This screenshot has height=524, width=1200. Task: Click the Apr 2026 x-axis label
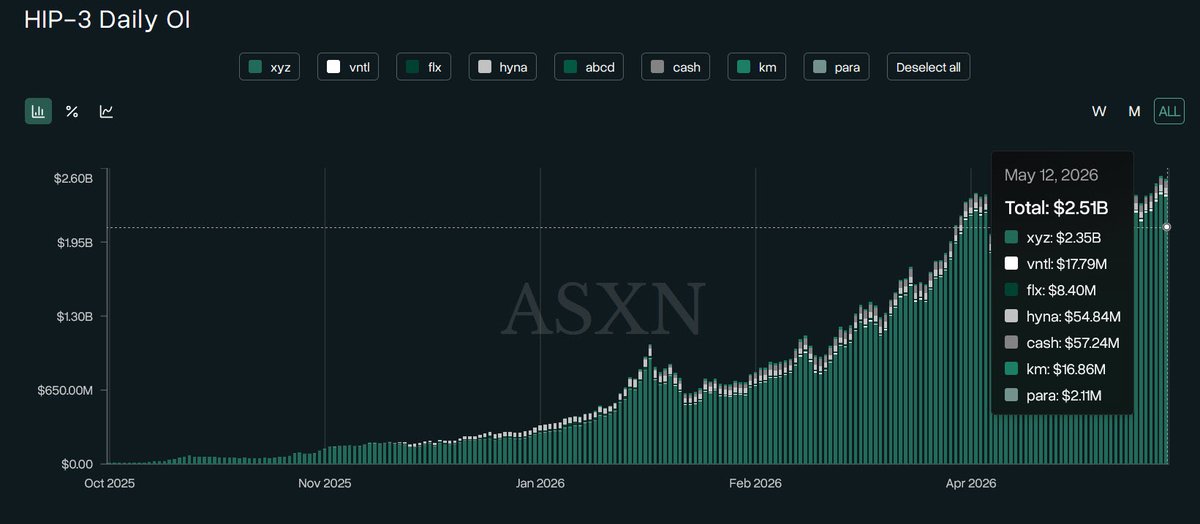(970, 483)
